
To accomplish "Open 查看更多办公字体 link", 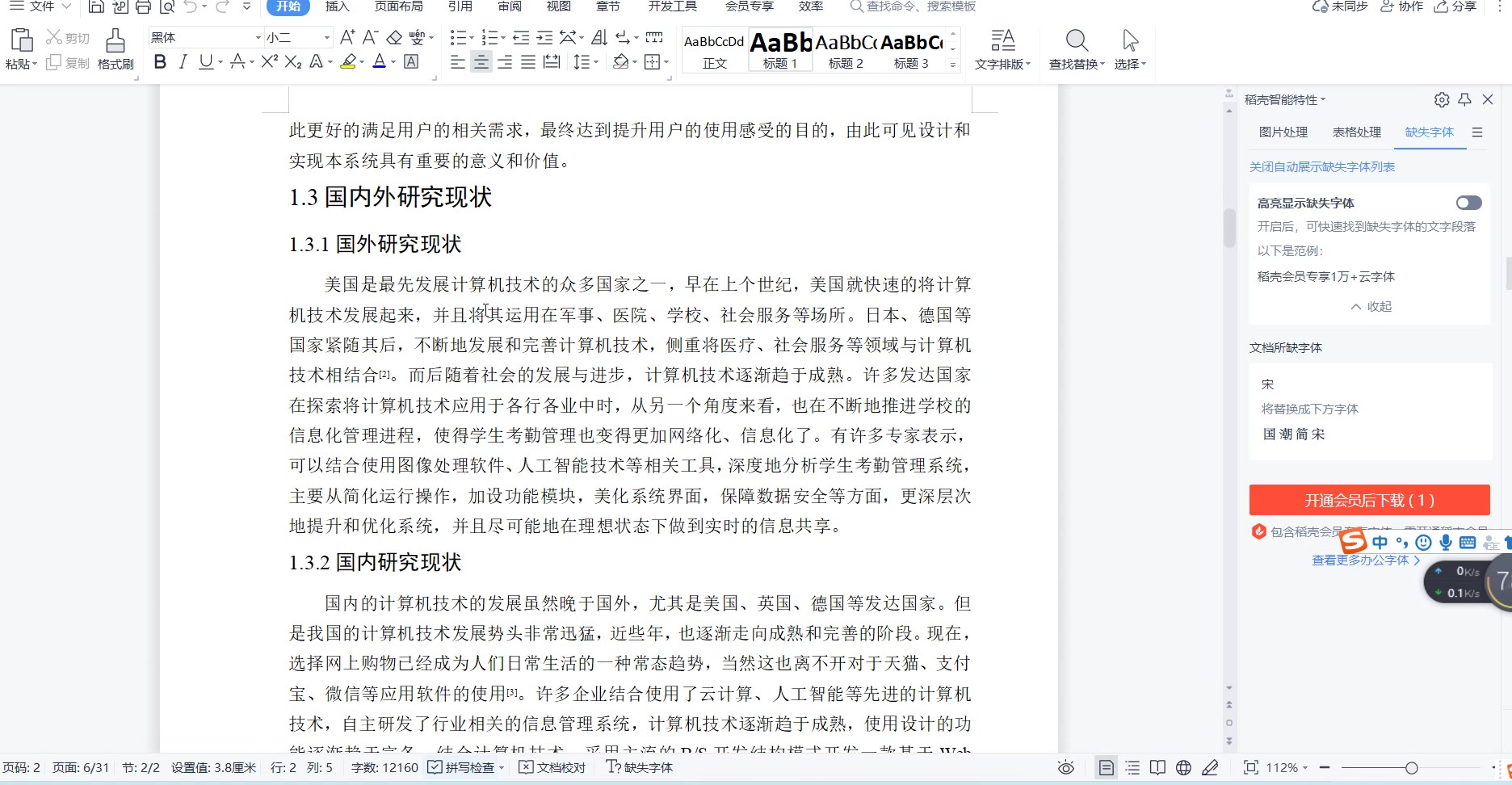I will [x=1365, y=560].
